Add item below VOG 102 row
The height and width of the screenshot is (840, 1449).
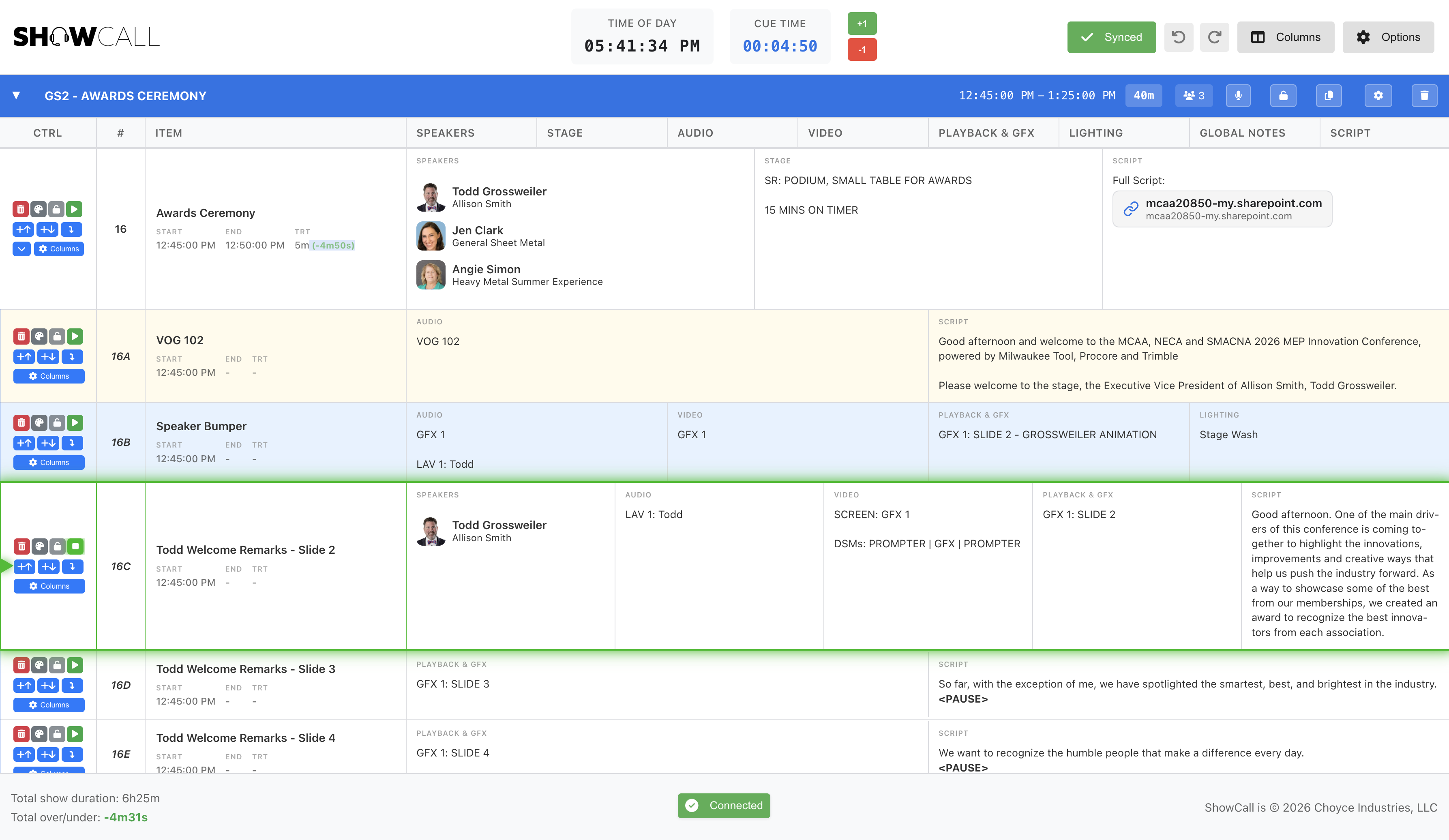point(48,356)
